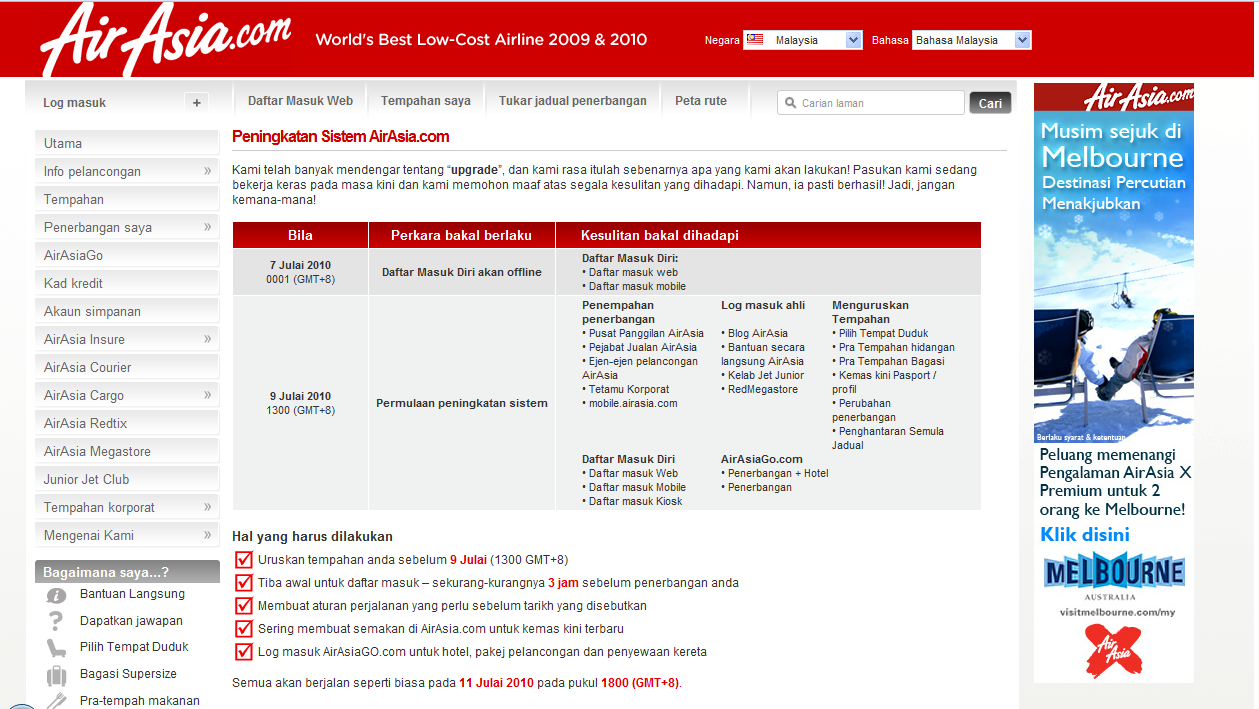
Task: Click the Bantuan Langsung info icon
Action: tap(57, 595)
